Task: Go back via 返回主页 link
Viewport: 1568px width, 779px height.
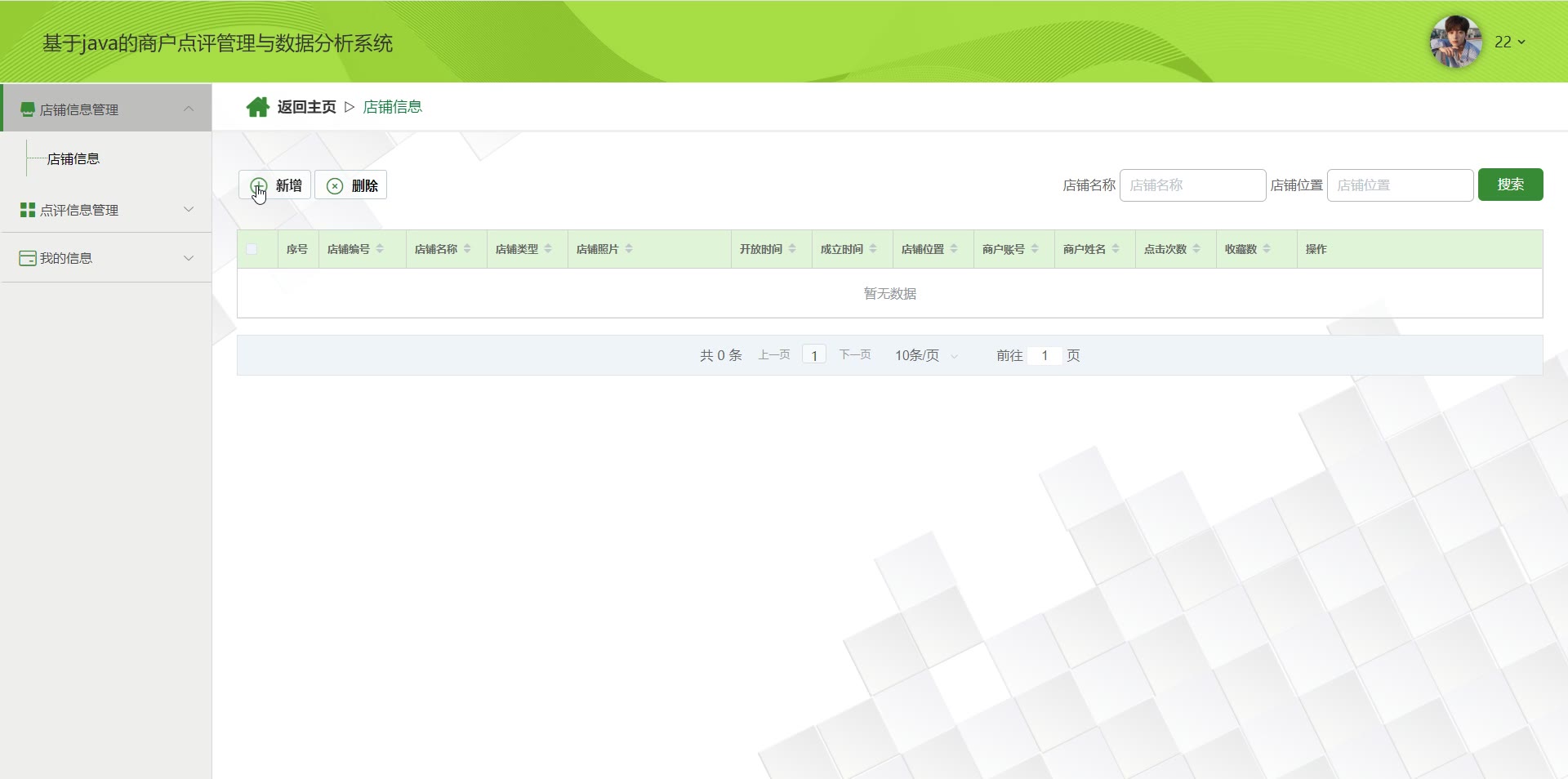Action: [x=307, y=107]
